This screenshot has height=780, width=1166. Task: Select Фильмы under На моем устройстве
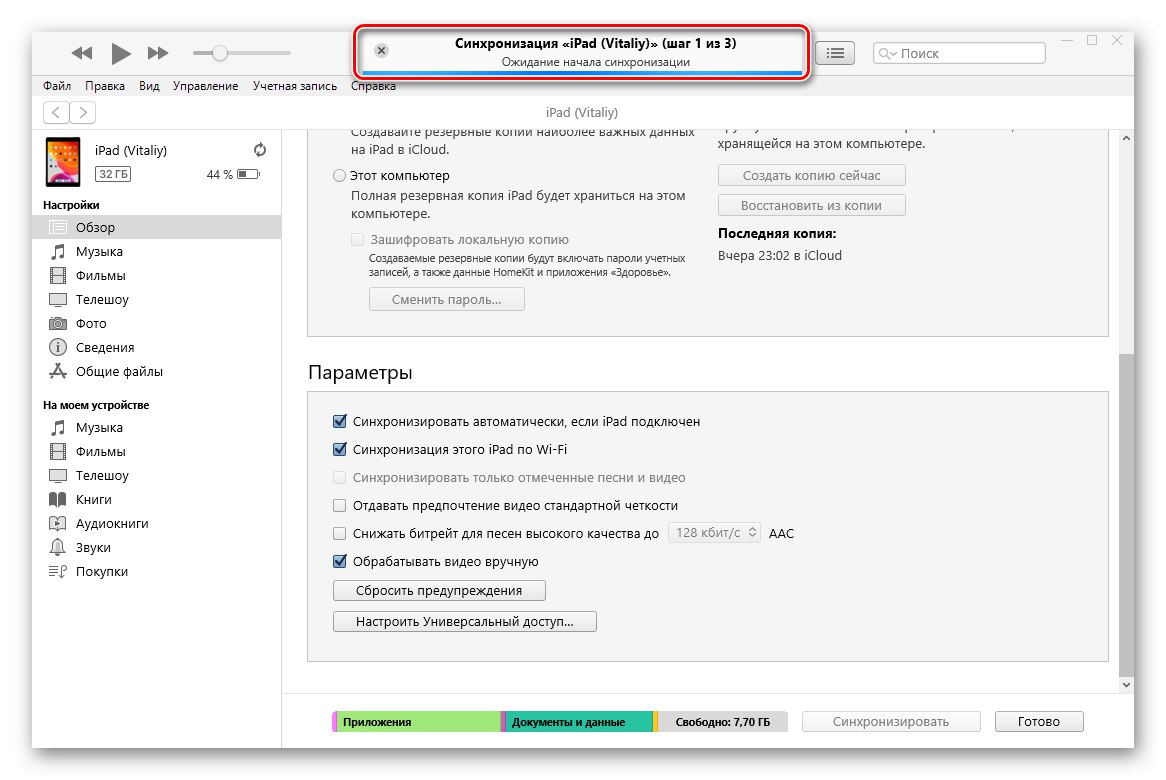coord(156,451)
